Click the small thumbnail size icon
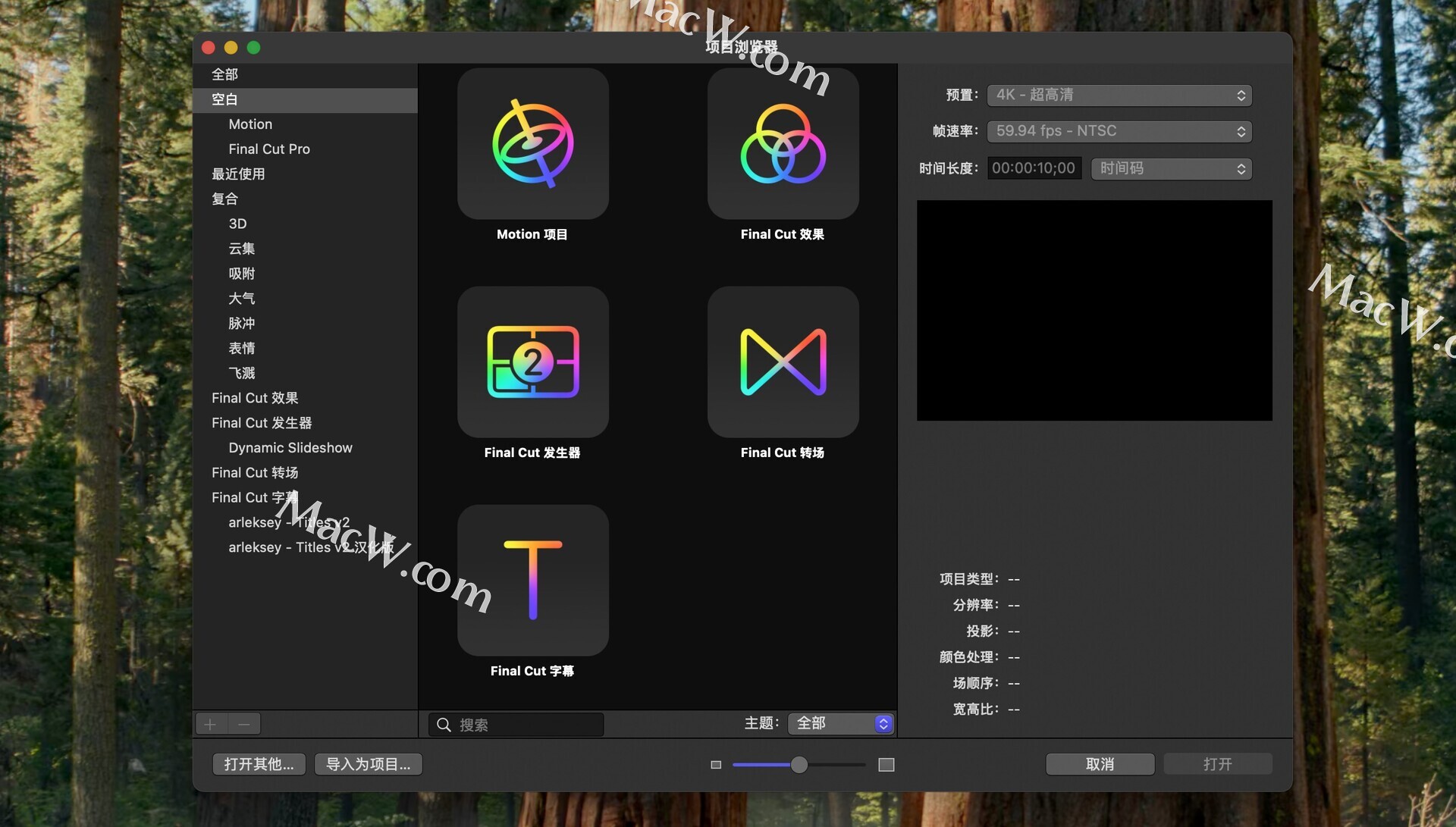The width and height of the screenshot is (1456, 827). click(x=715, y=765)
